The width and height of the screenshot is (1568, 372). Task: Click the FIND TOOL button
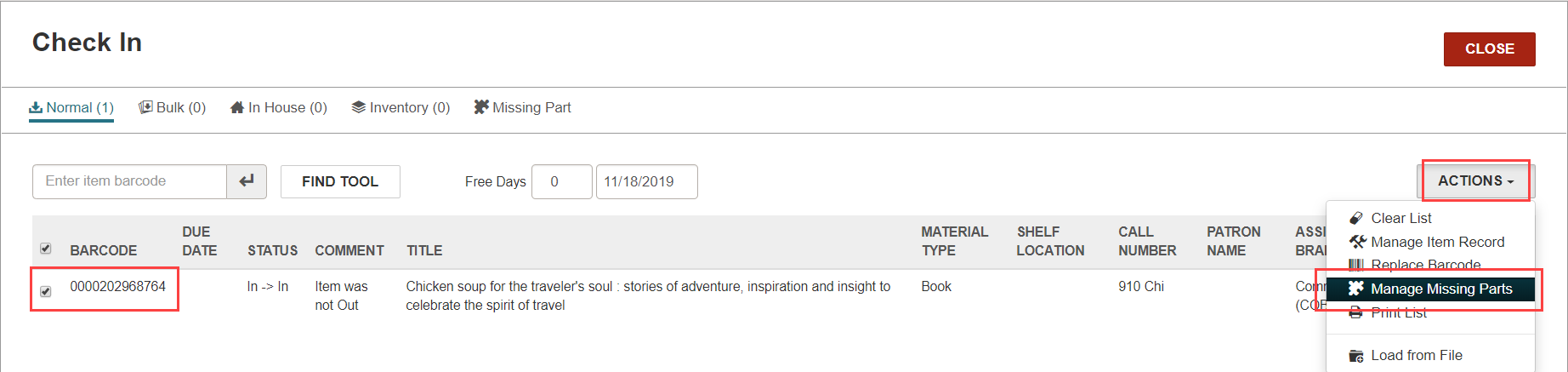coord(340,181)
